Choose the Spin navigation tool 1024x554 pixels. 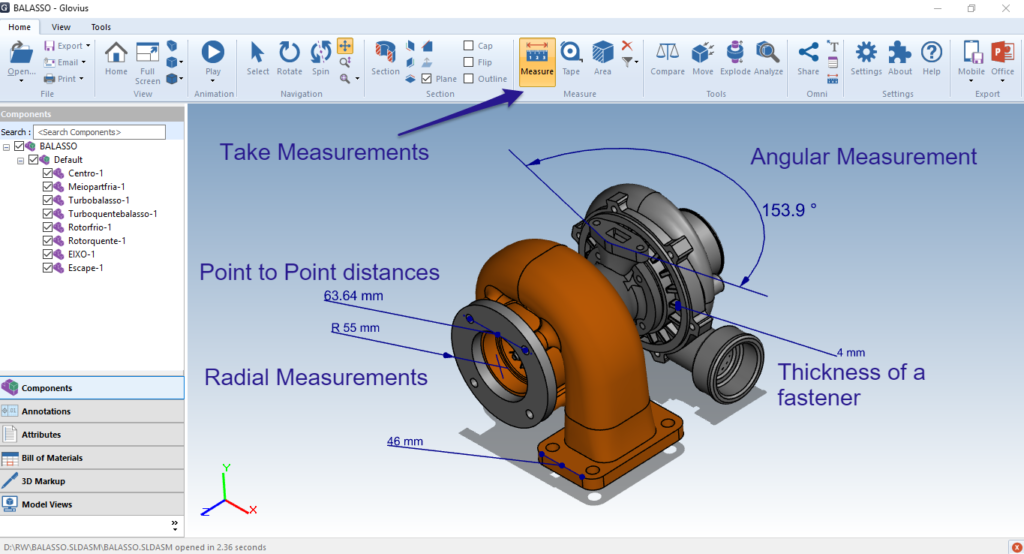pyautogui.click(x=321, y=52)
